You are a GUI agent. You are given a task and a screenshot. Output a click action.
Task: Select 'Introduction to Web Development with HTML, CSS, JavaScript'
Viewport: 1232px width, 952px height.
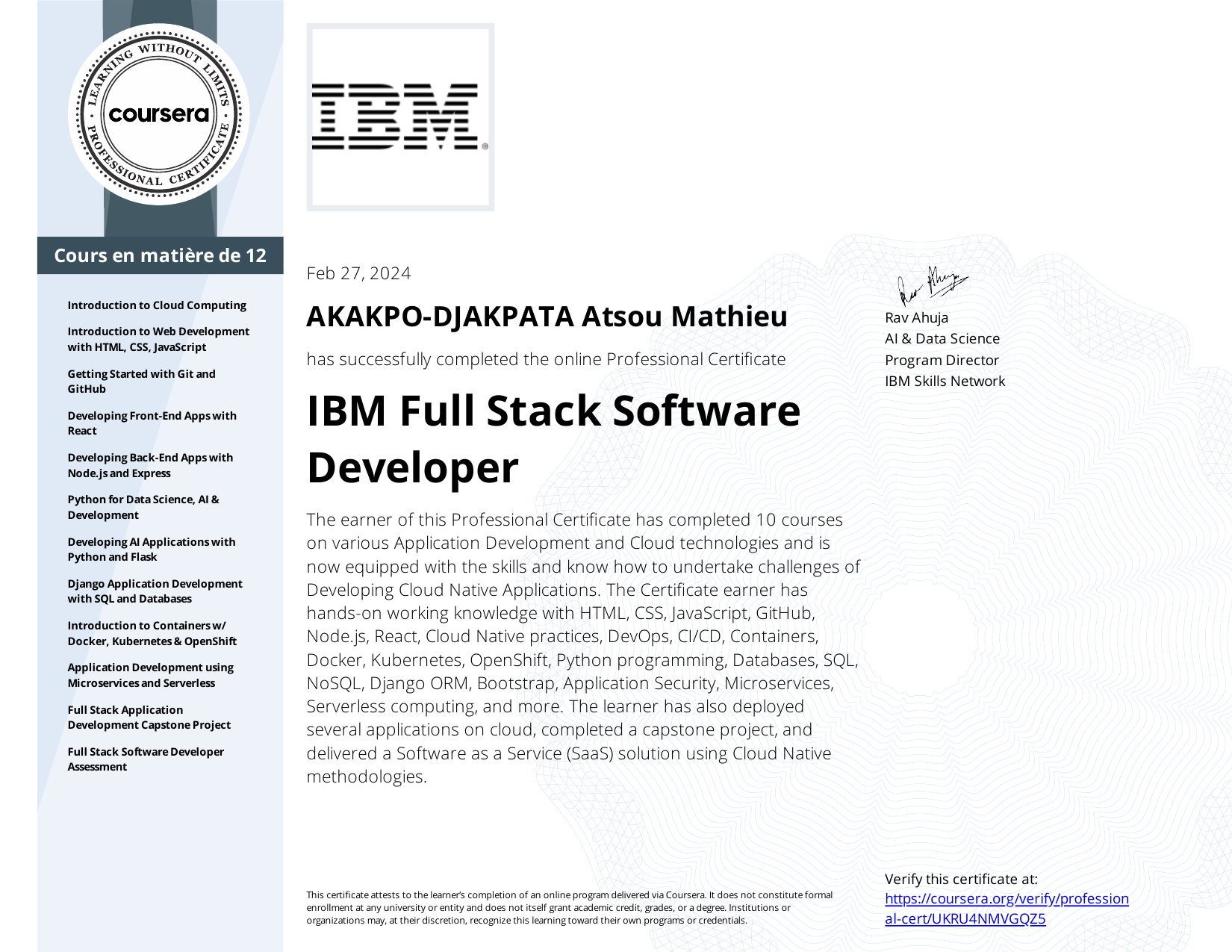coord(158,339)
